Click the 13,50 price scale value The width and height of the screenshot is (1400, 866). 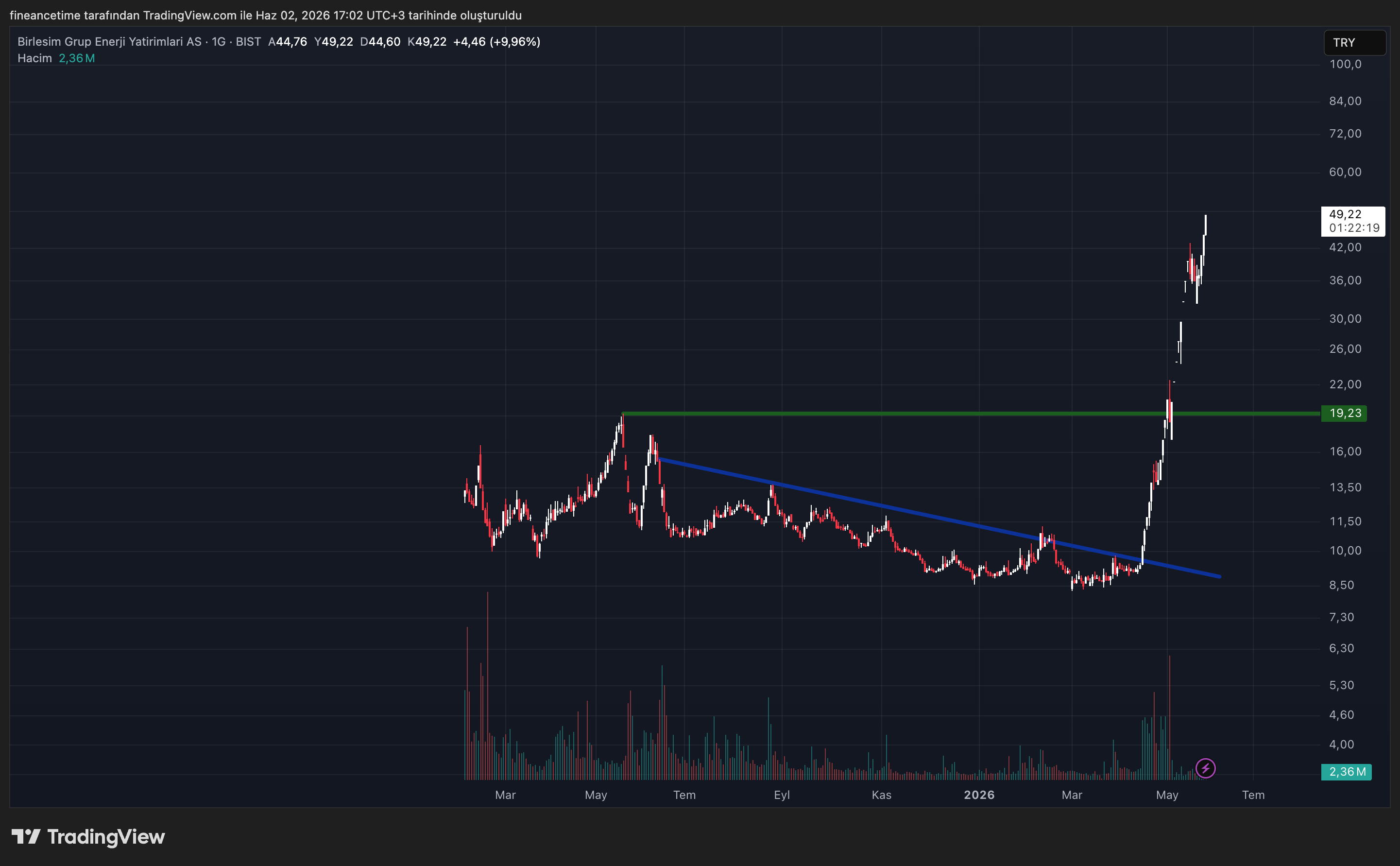pos(1345,487)
